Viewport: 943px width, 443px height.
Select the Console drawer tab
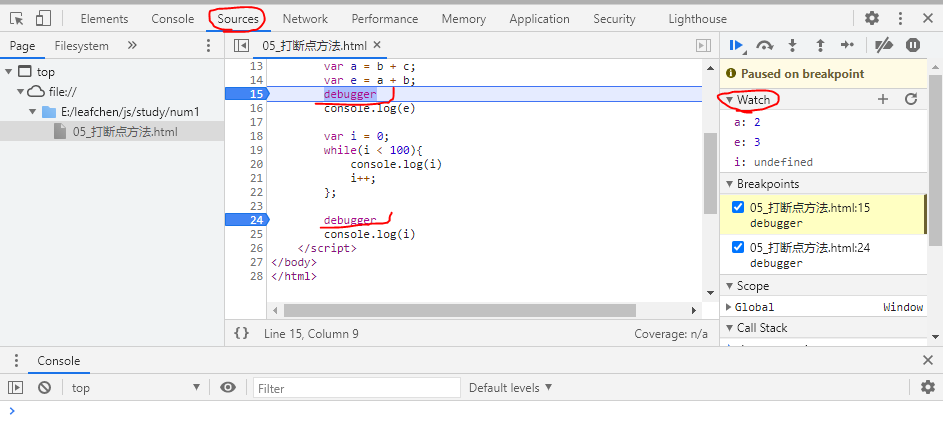click(x=58, y=361)
